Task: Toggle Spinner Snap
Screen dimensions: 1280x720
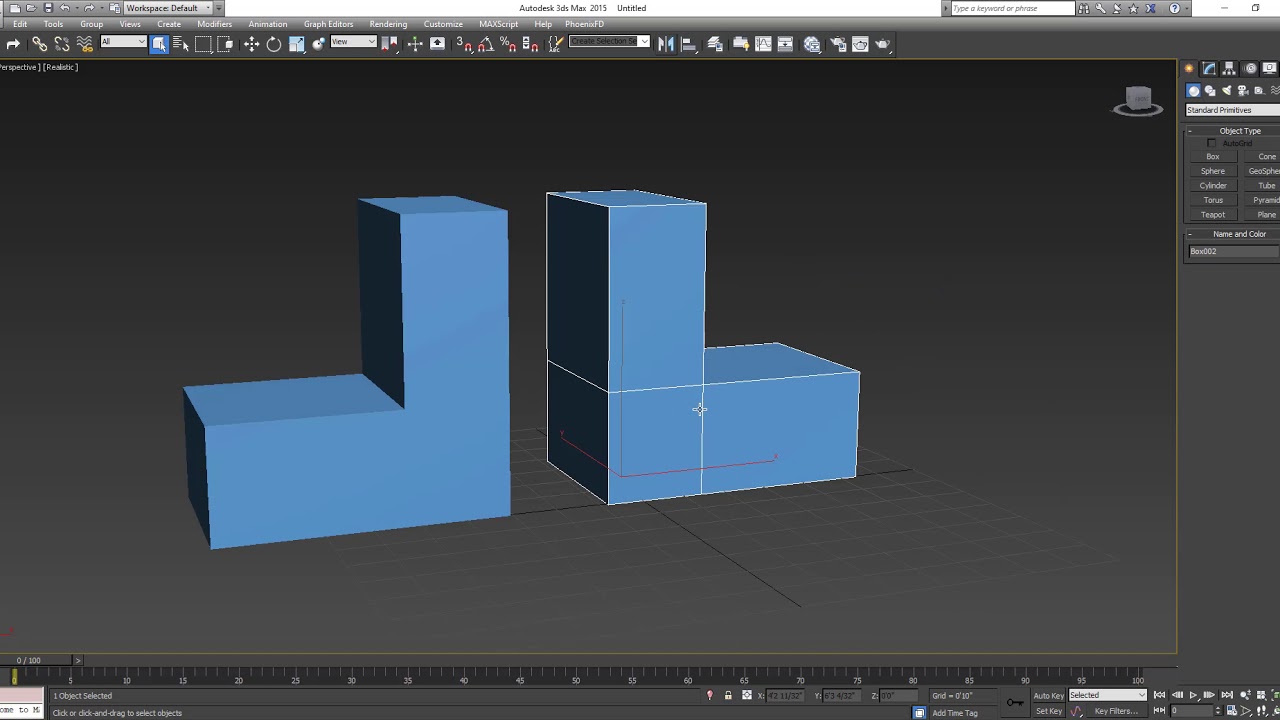Action: [530, 44]
